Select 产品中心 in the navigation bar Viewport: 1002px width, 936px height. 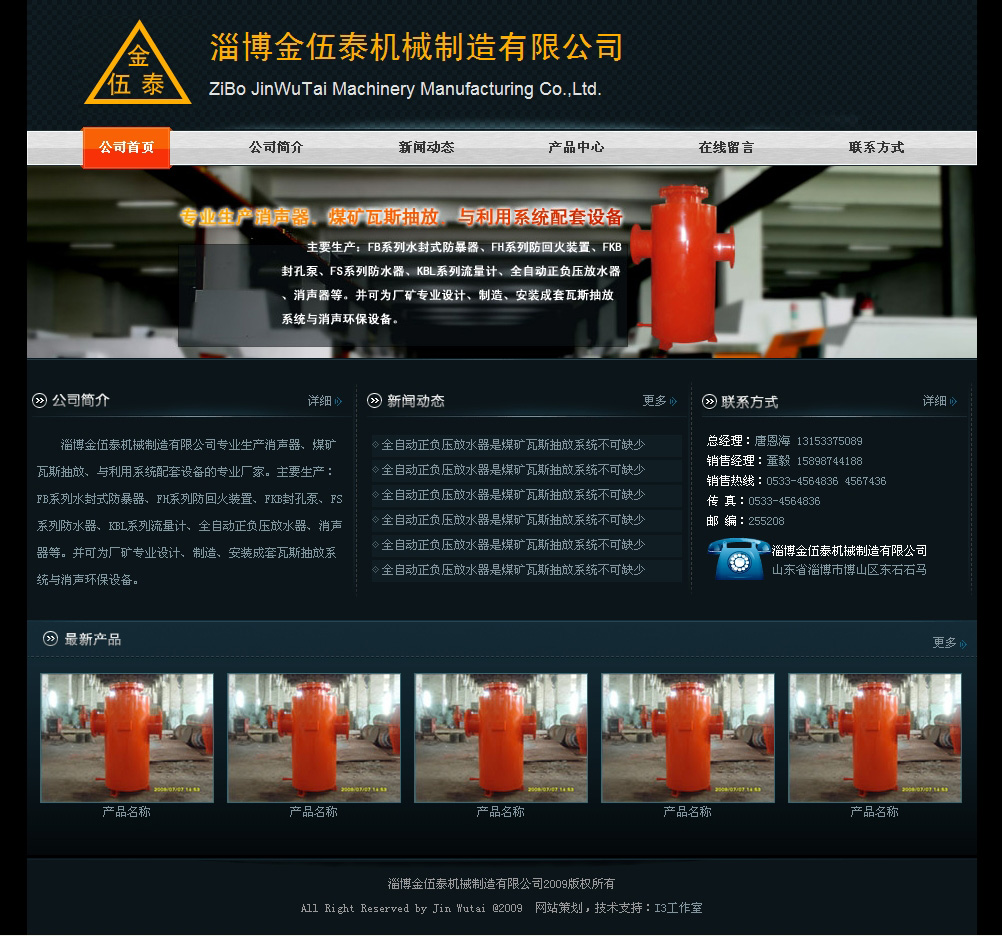point(576,148)
